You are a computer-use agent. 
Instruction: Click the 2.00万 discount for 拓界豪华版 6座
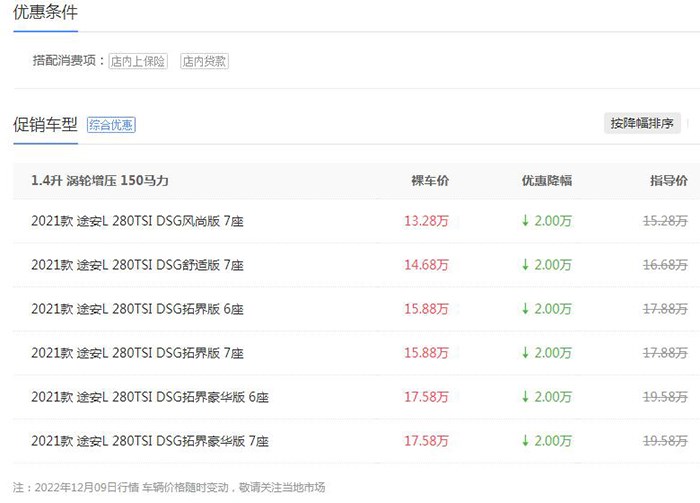(x=547, y=397)
